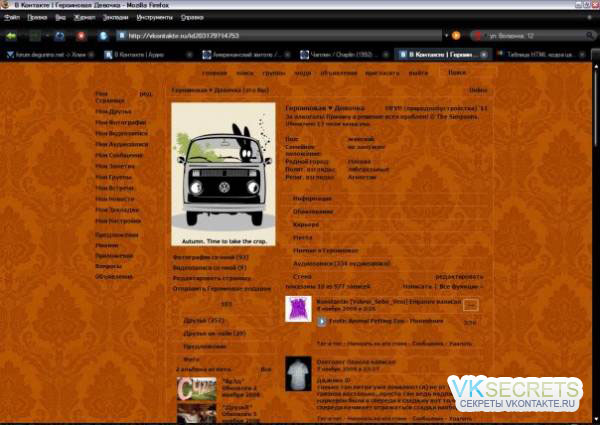
Task: Click the browser search box field
Action: tap(535, 36)
